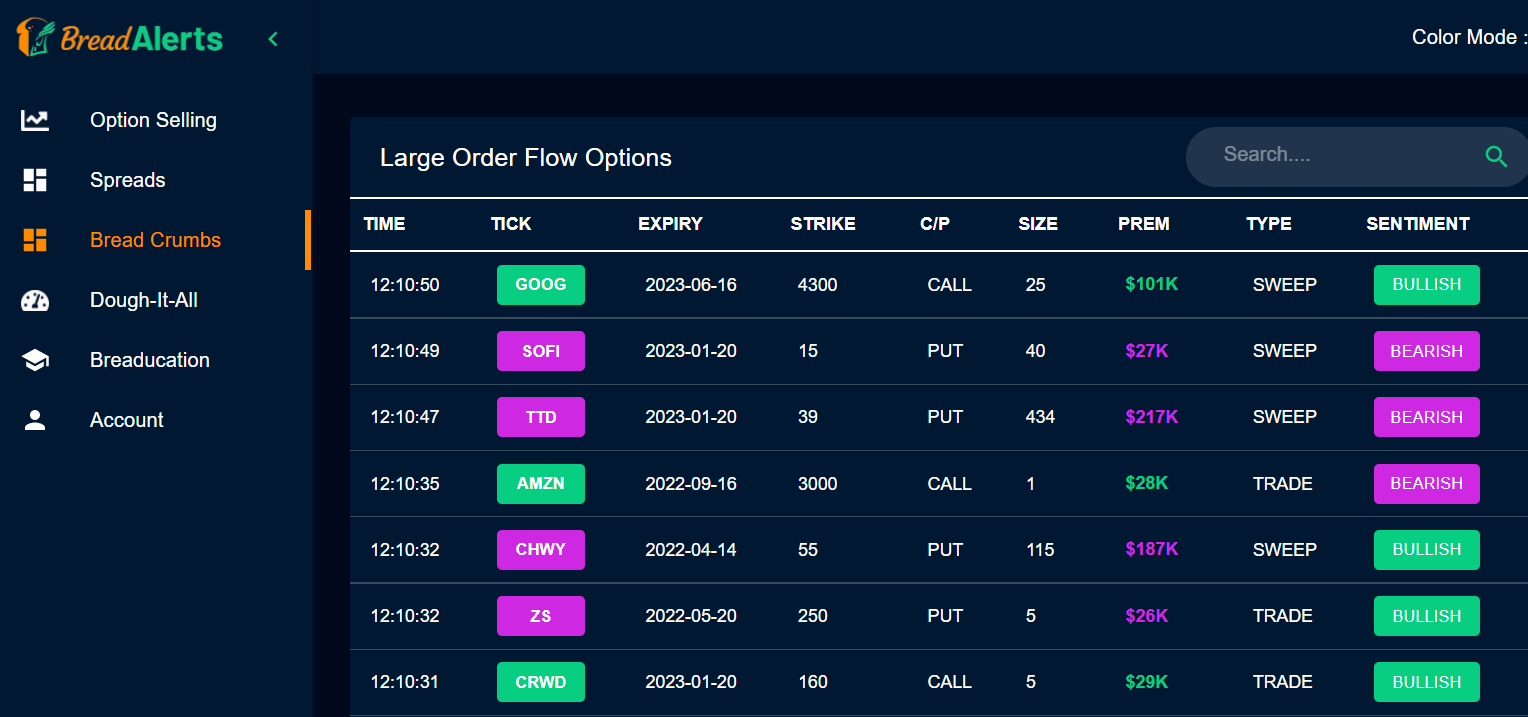This screenshot has width=1528, height=717.
Task: Click the Large Order Flow Options title
Action: (526, 158)
